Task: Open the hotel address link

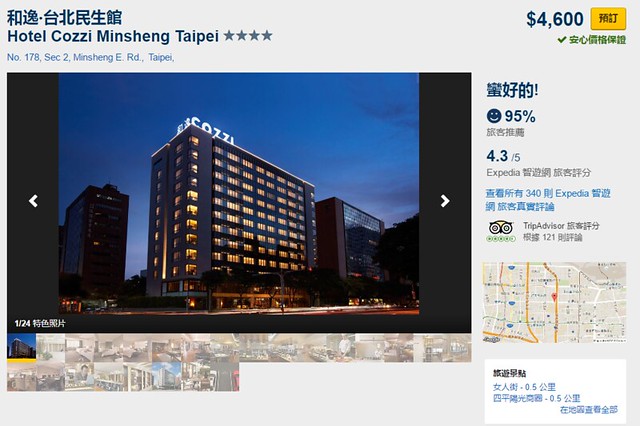Action: [91, 58]
